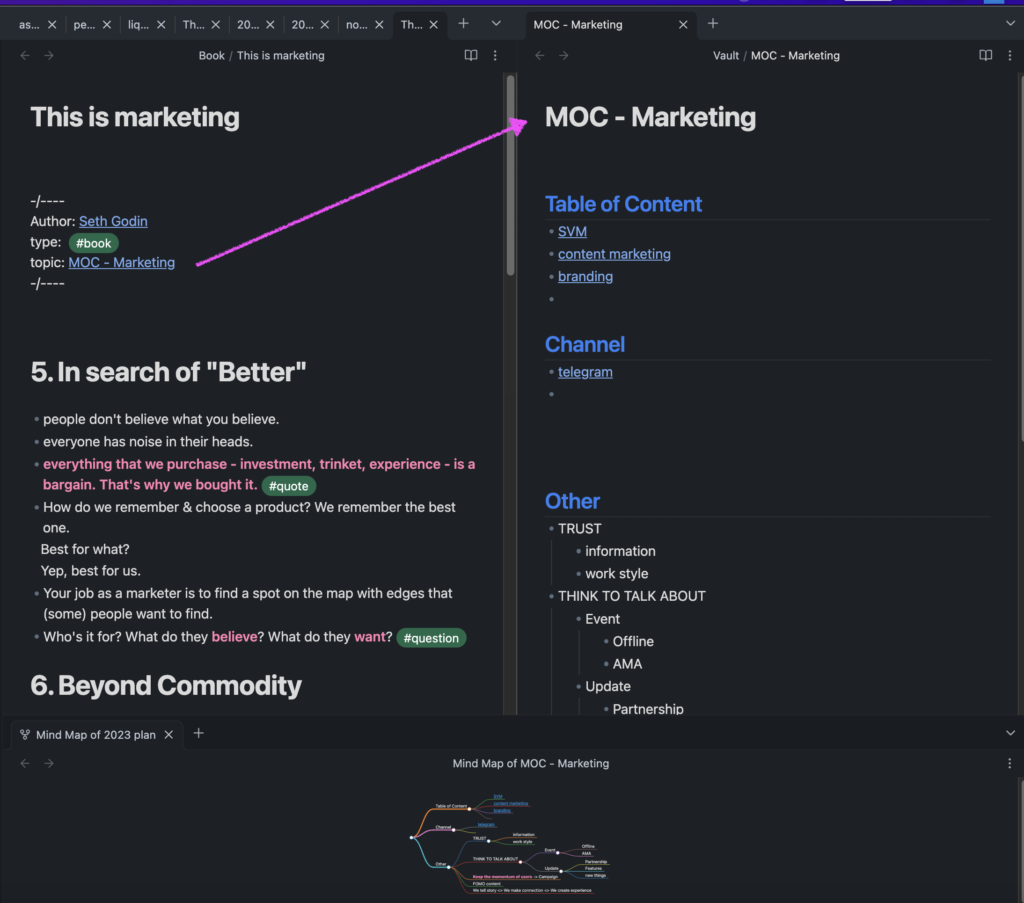
Task: Expand tab list dropdown in left tab group
Action: [496, 24]
